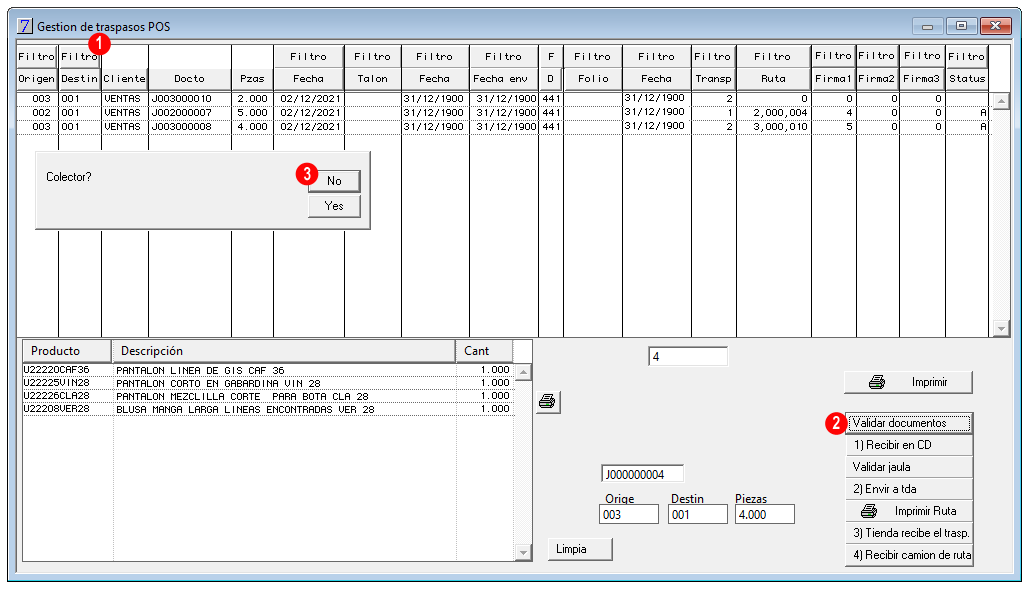Screen dimensions: 1028x590
Task: Click Filtro button above Folio column
Action: (593, 56)
